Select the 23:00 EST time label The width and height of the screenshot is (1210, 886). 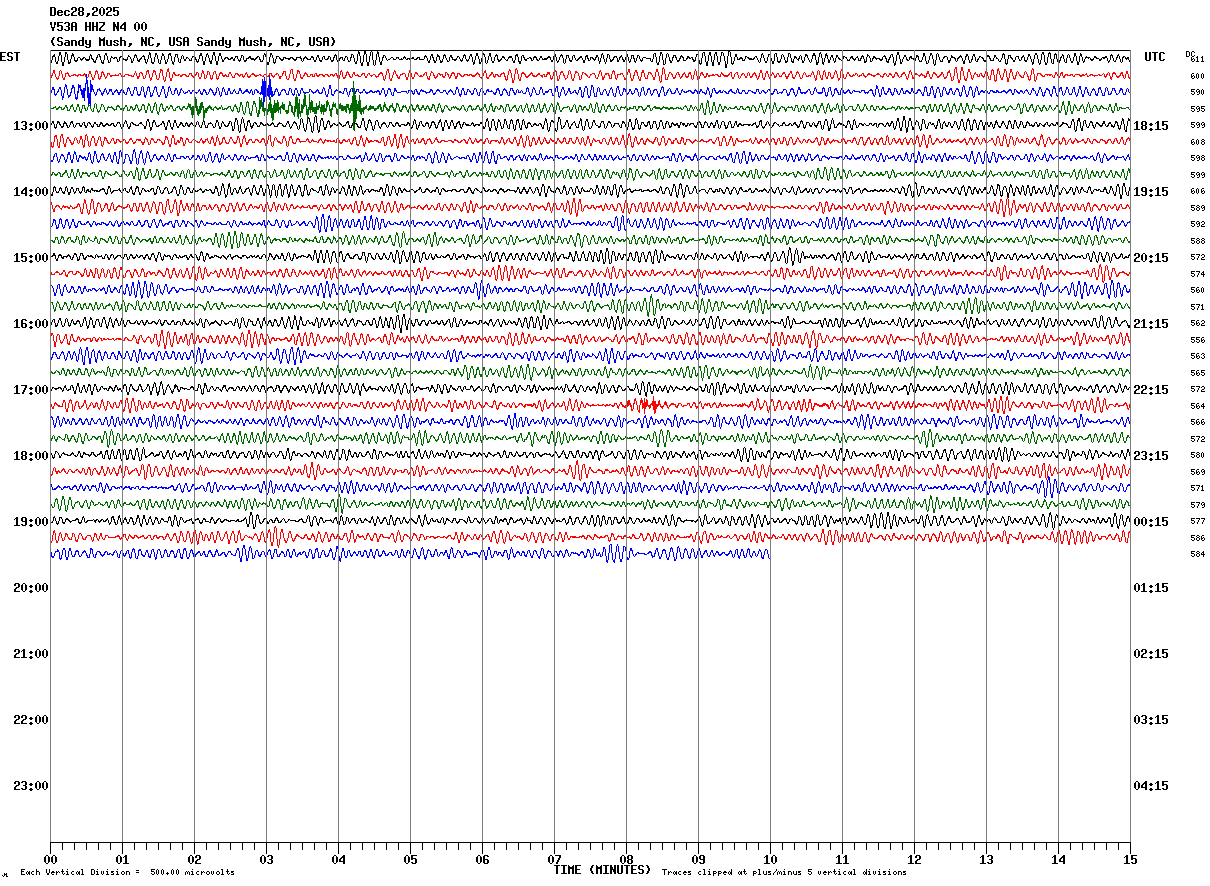pyautogui.click(x=31, y=786)
